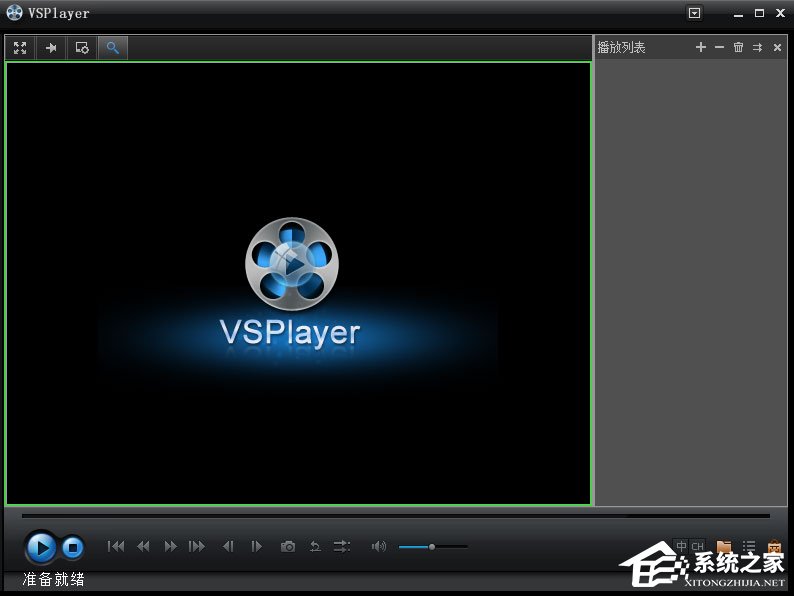The height and width of the screenshot is (596, 794).
Task: Switch video to full screen mode
Action: pos(20,48)
